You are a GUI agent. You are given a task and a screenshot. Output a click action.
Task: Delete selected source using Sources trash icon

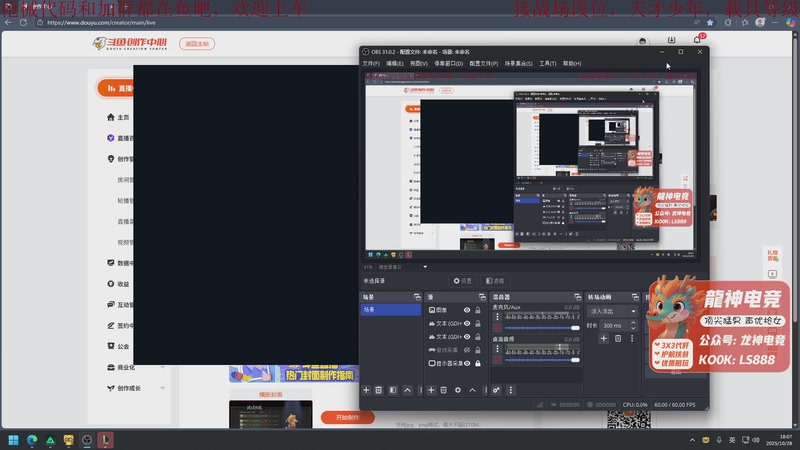[x=444, y=390]
